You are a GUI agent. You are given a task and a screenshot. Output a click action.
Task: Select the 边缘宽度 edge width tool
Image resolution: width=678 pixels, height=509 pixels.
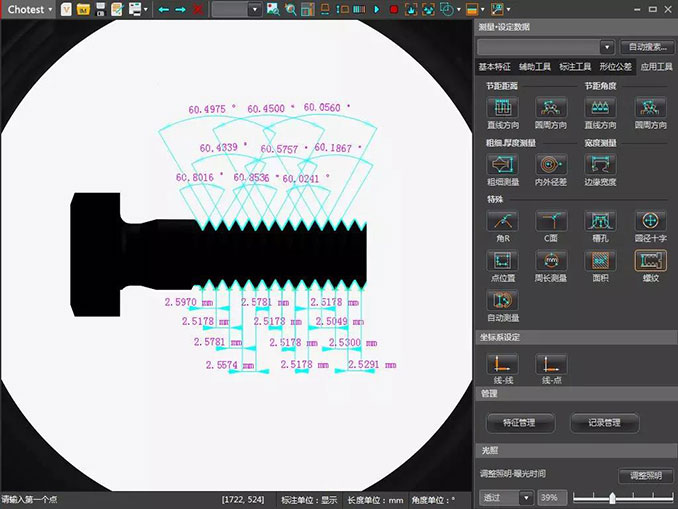click(600, 164)
